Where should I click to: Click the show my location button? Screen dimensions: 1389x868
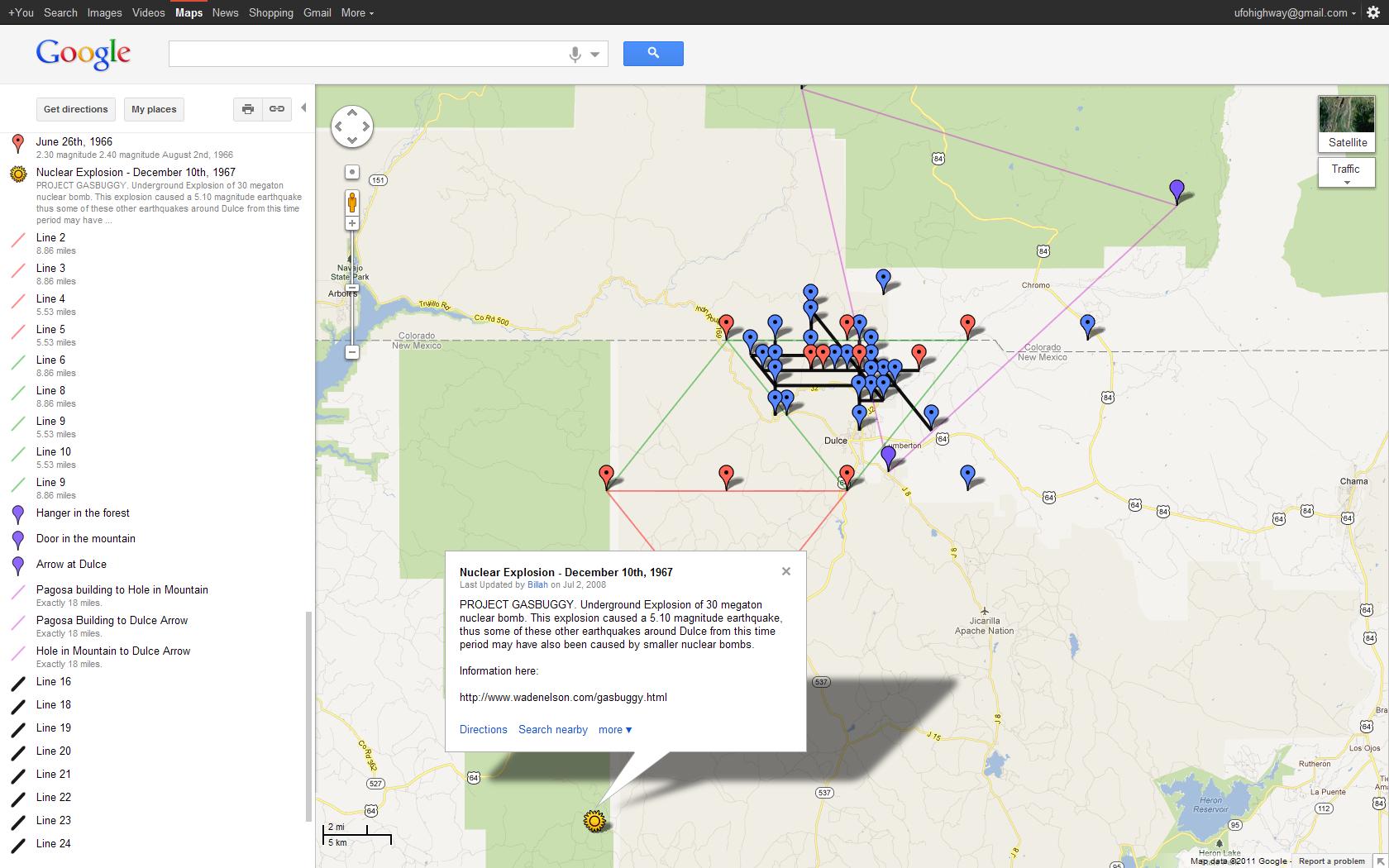[352, 172]
